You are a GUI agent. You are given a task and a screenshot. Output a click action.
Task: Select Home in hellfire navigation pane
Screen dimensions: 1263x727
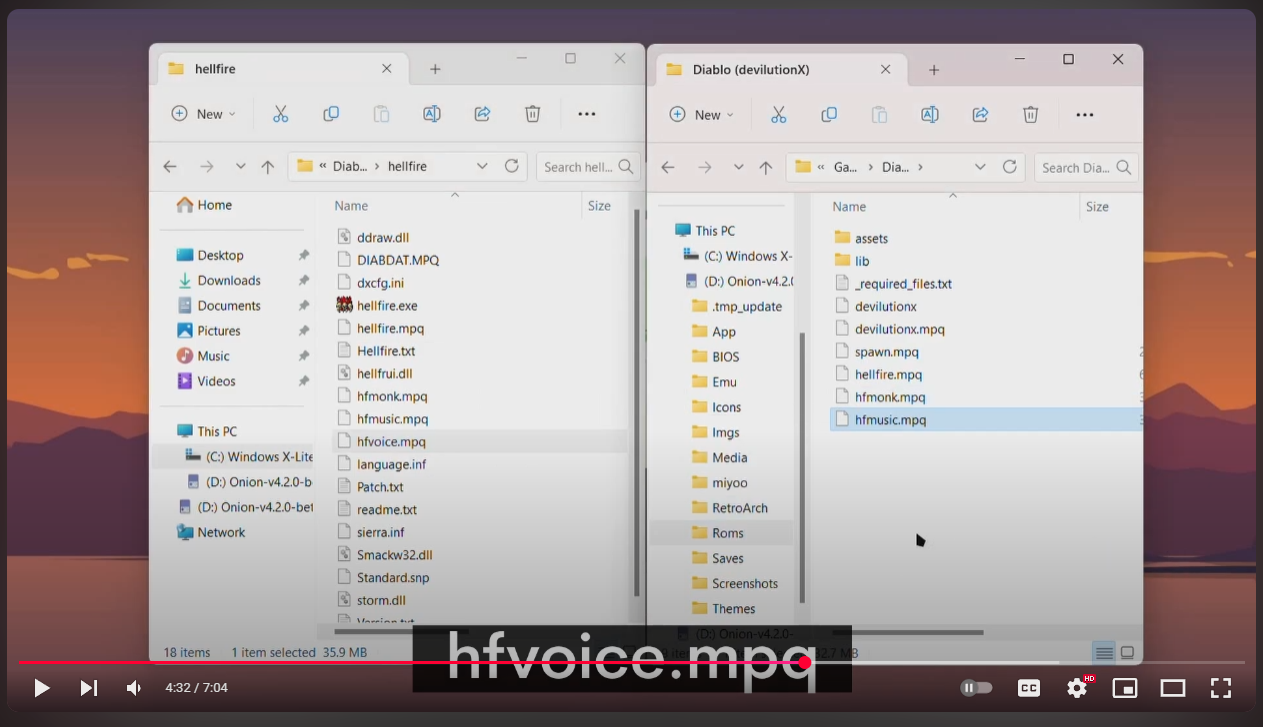click(205, 205)
